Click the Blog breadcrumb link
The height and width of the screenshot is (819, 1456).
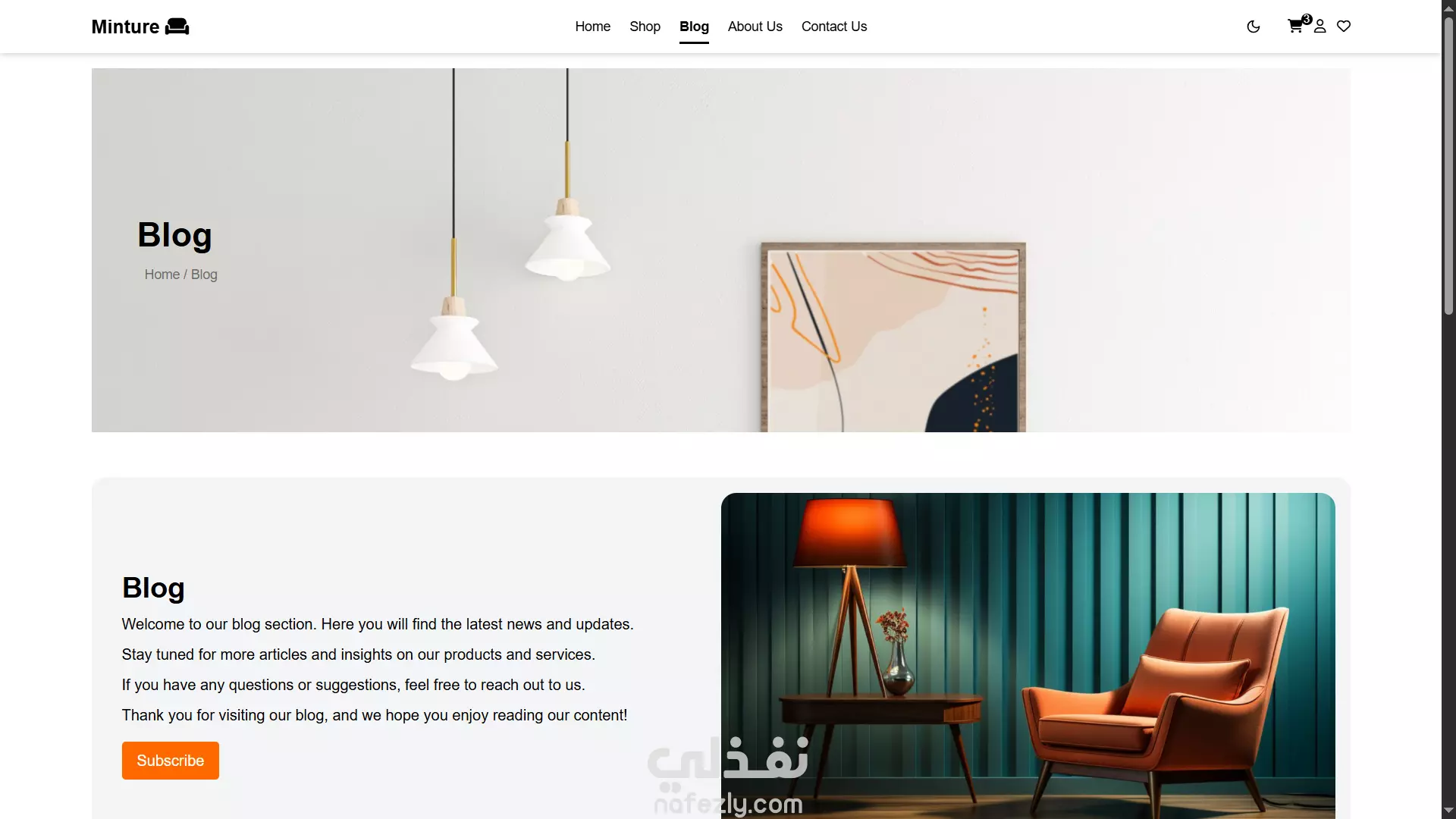pos(204,275)
